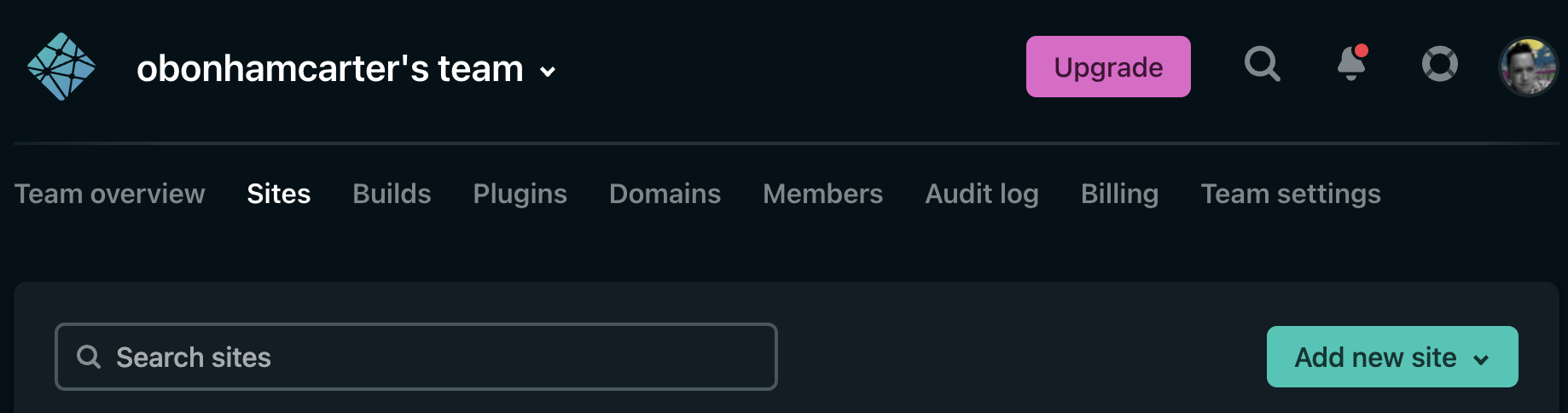
Task: Select the Sites tab
Action: (279, 194)
